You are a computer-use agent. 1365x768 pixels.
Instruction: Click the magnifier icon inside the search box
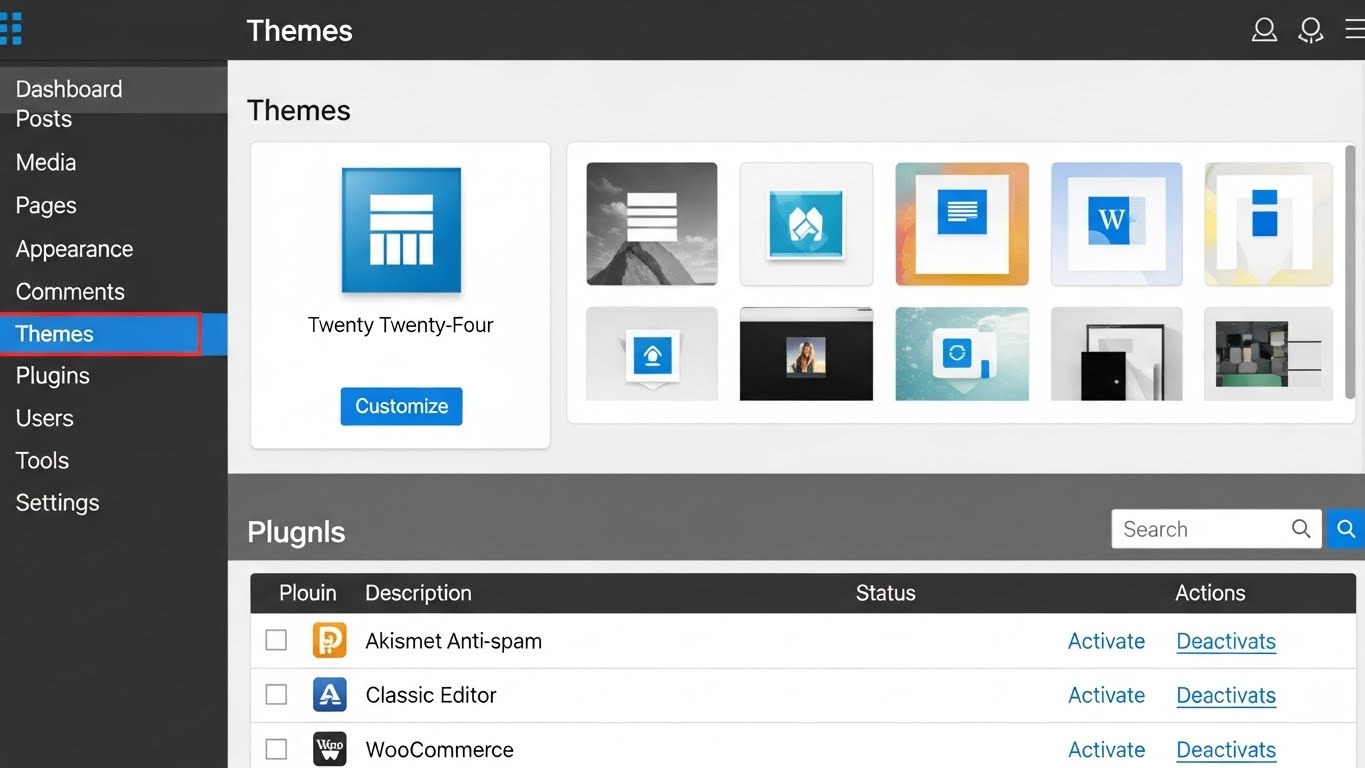tap(1301, 528)
